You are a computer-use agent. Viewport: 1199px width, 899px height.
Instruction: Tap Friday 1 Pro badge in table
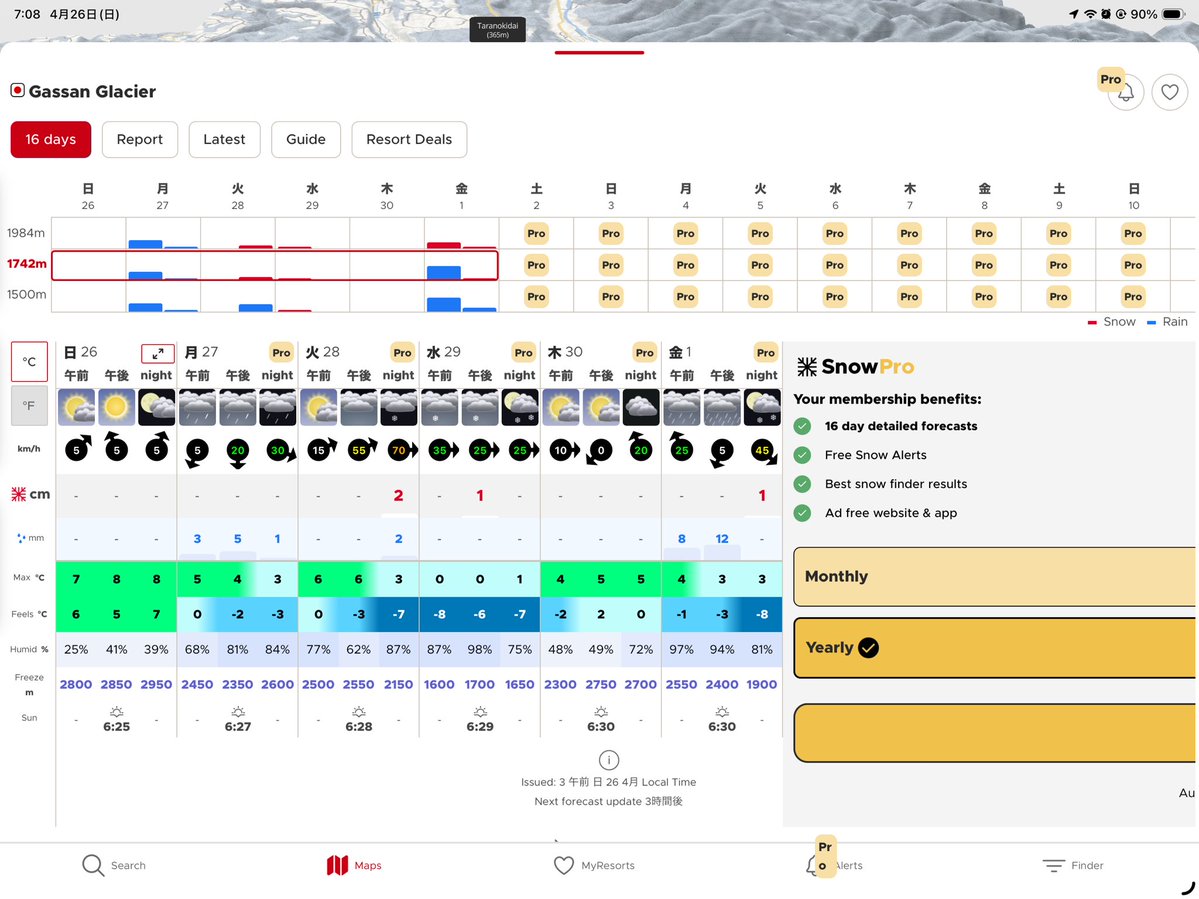[765, 352]
